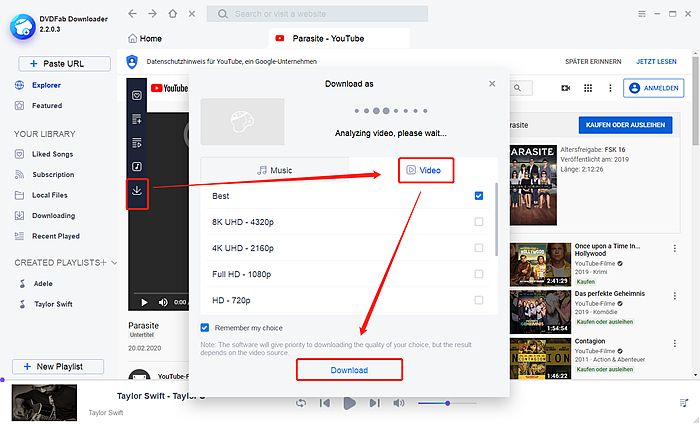This screenshot has height=424, width=700.
Task: Stop loading with the X navigation icon
Action: 192,14
